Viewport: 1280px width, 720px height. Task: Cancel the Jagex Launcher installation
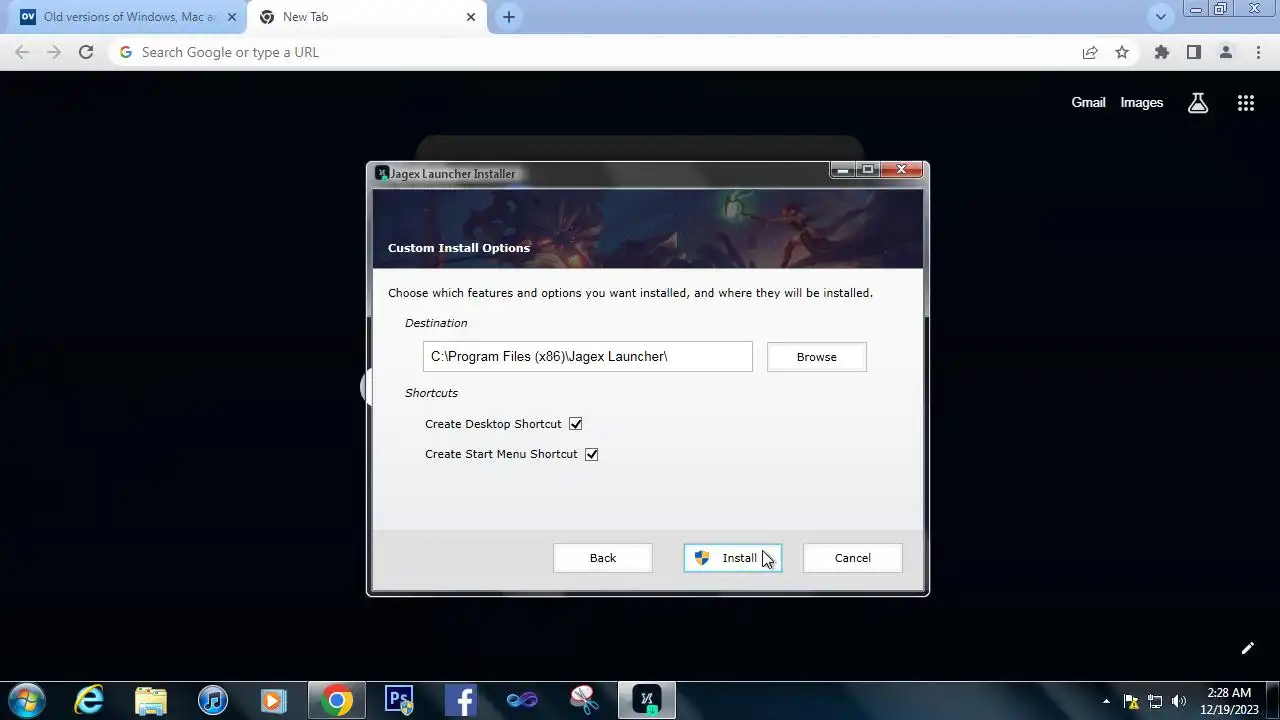(x=852, y=558)
